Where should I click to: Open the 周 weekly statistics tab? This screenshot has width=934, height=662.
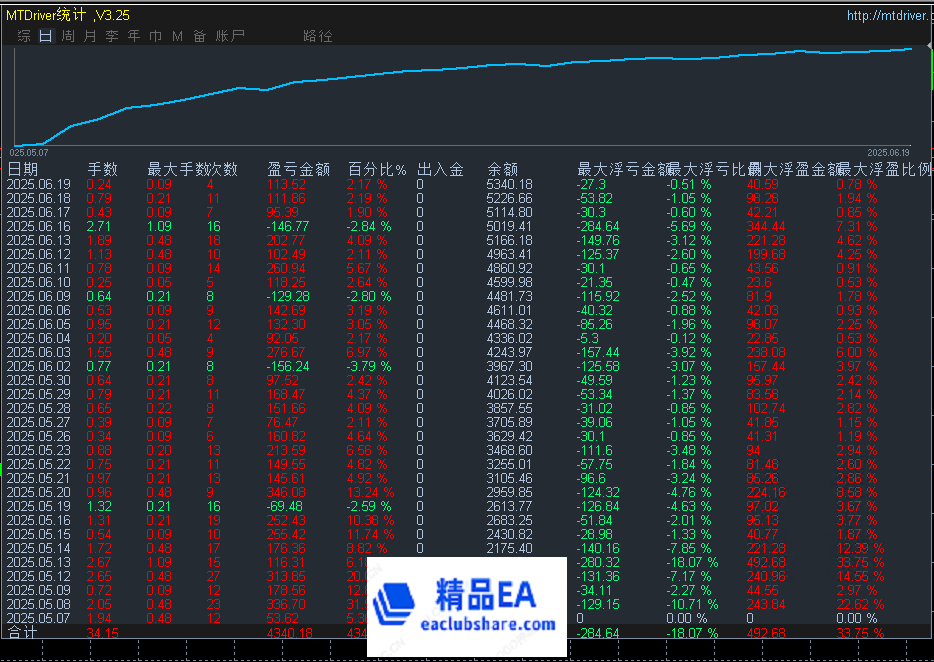tap(68, 36)
